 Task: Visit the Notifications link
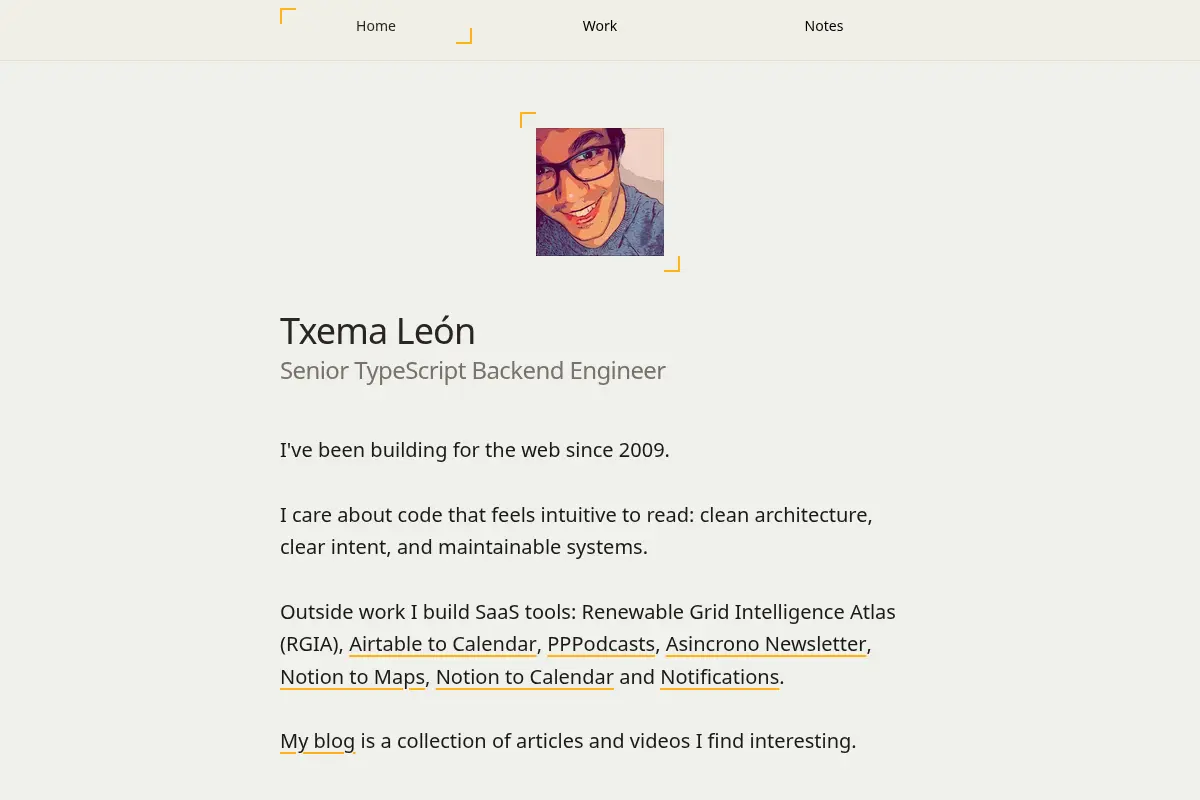point(720,677)
